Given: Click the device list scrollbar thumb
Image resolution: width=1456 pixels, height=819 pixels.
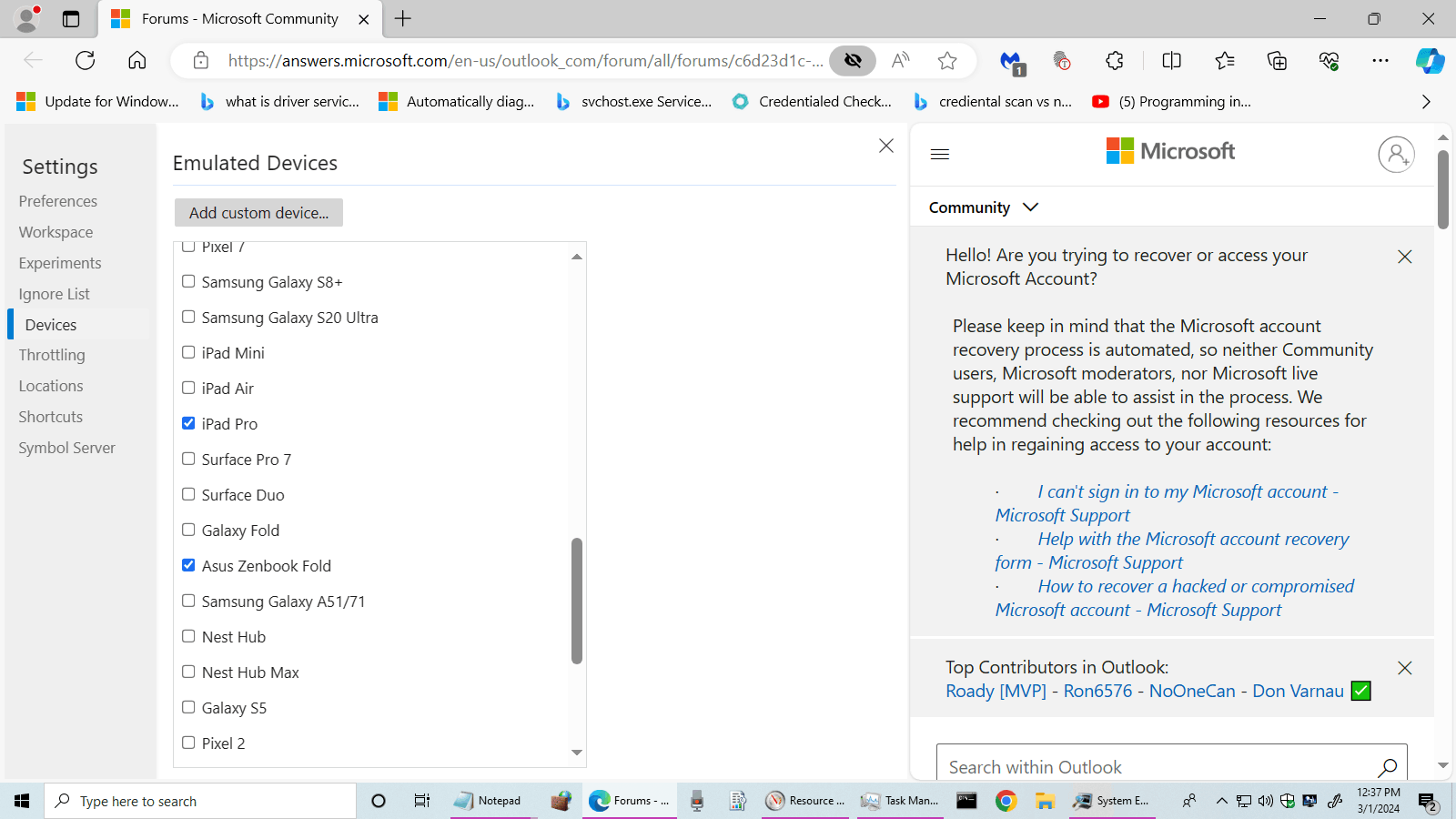Looking at the screenshot, I should pos(577,601).
